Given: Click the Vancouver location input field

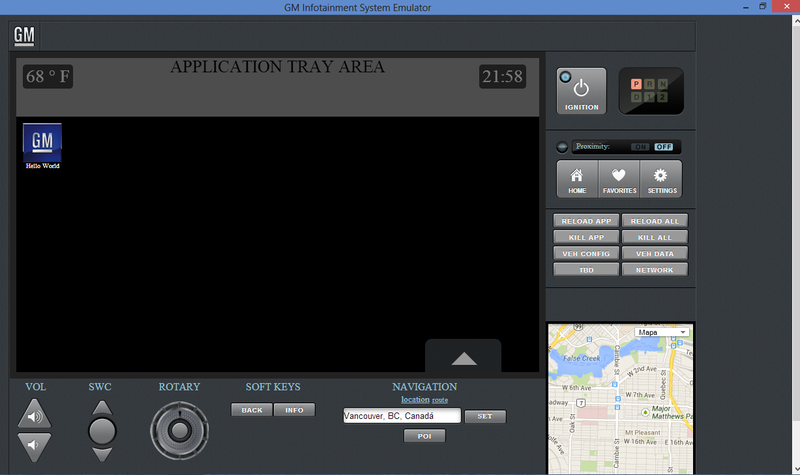Looking at the screenshot, I should coord(400,416).
